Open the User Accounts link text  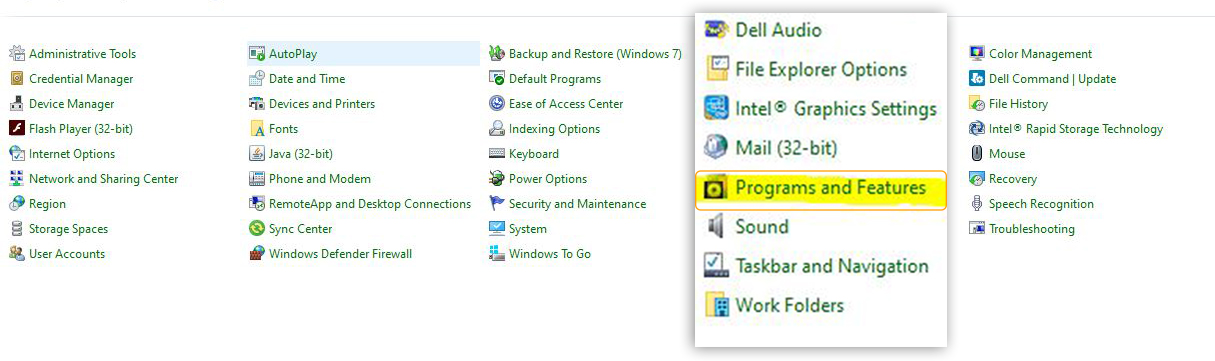67,254
